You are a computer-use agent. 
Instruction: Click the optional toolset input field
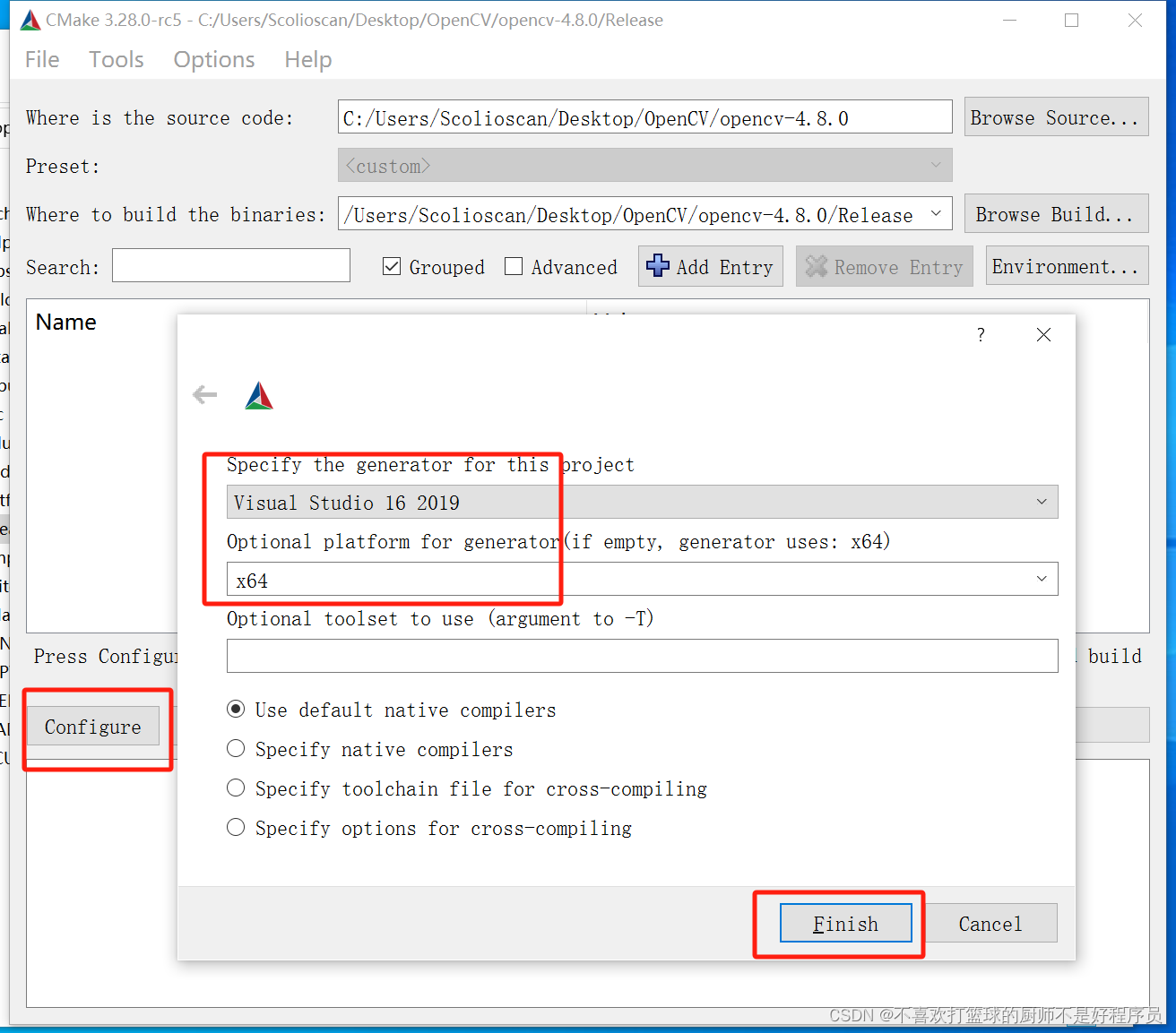pyautogui.click(x=642, y=656)
